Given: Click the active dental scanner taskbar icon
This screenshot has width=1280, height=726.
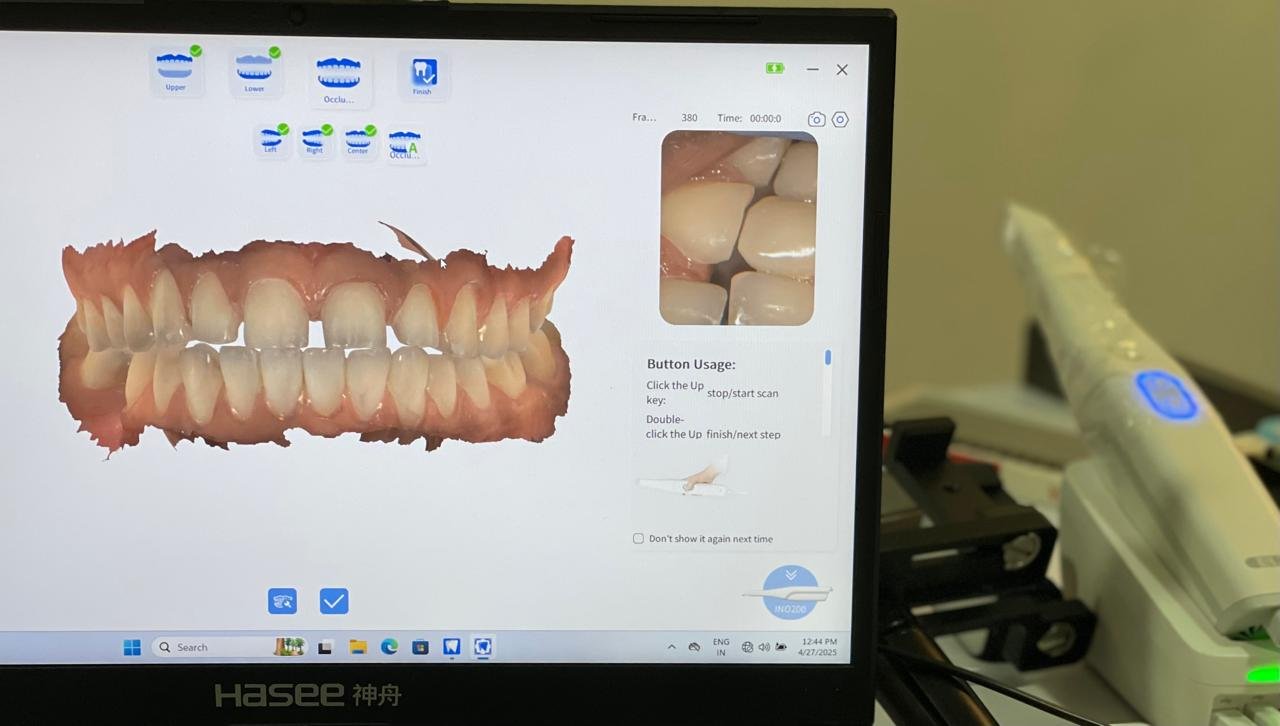Looking at the screenshot, I should [482, 647].
